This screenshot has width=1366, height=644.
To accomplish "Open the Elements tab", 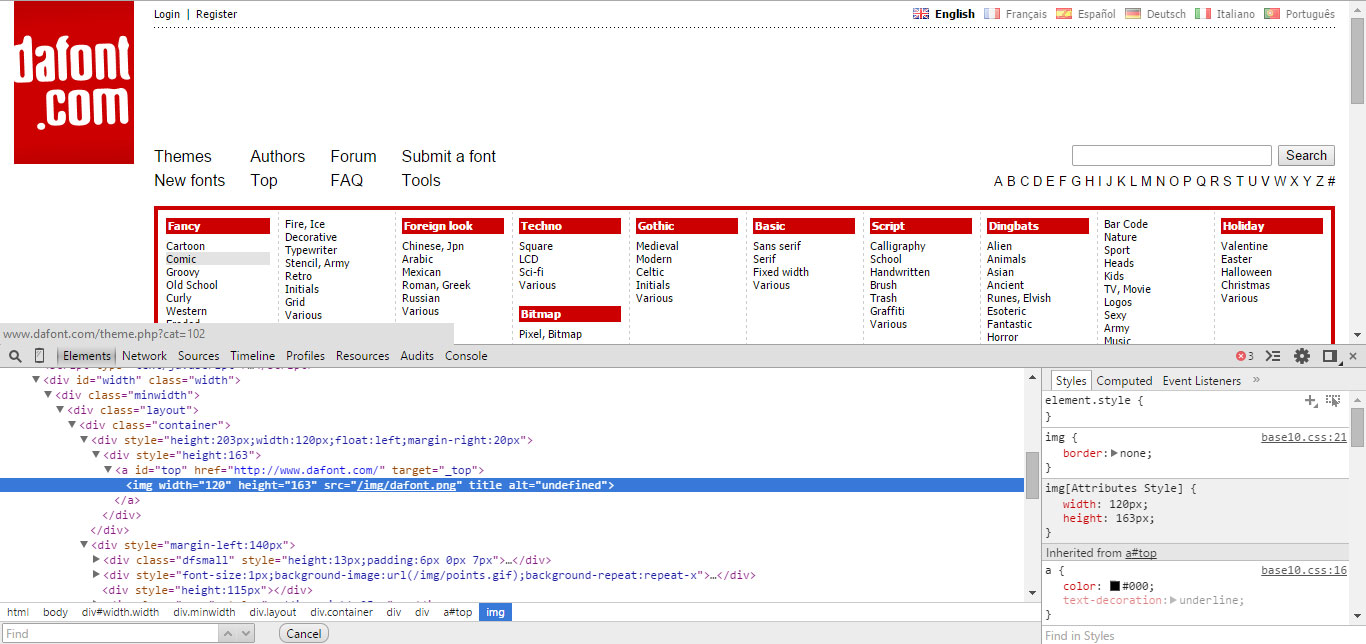I will coord(86,356).
